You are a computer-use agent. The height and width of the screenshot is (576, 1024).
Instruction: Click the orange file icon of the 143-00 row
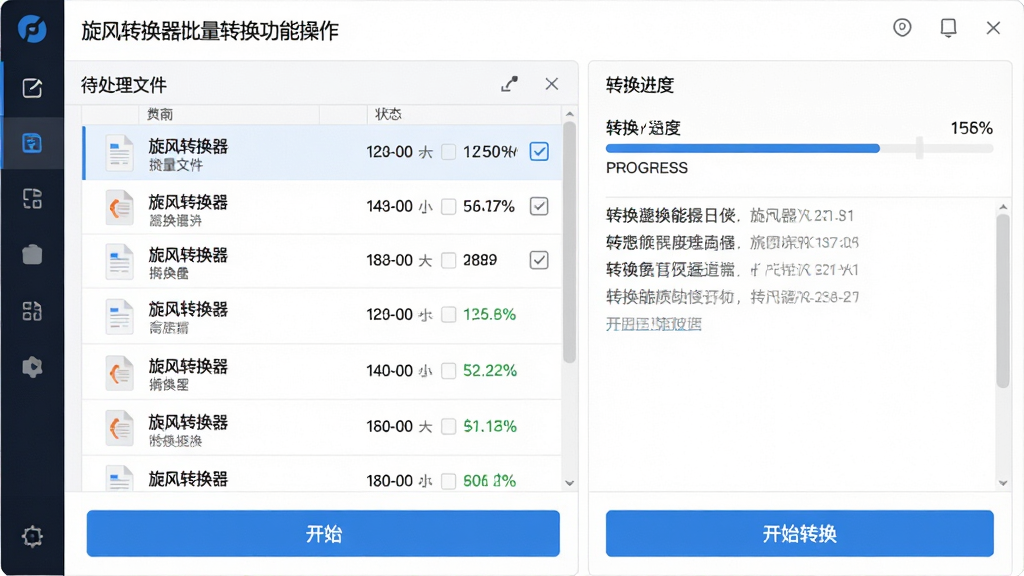pyautogui.click(x=120, y=208)
